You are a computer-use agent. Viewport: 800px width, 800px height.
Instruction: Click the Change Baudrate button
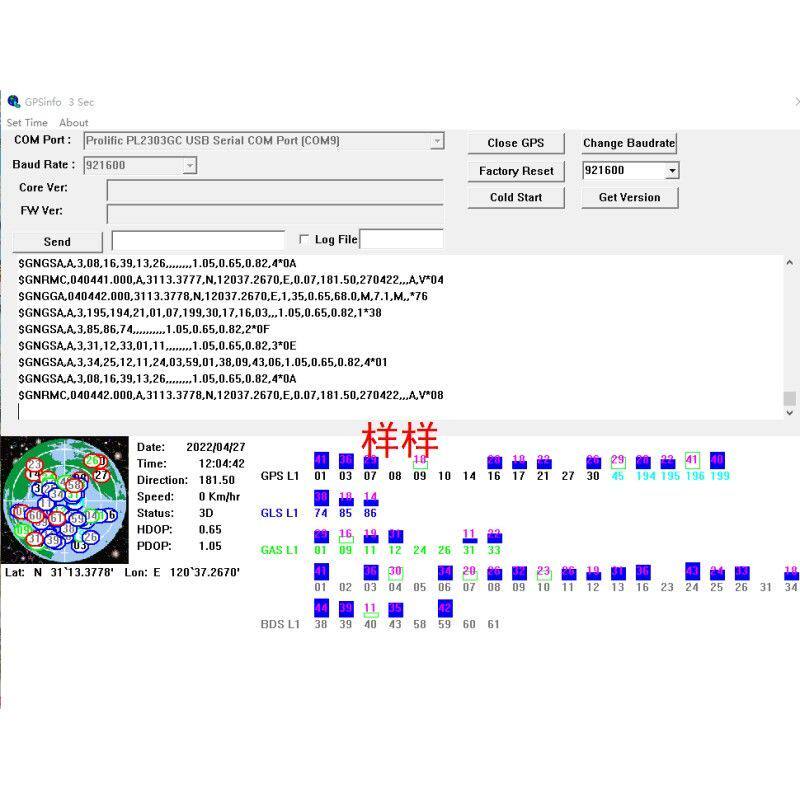click(629, 143)
